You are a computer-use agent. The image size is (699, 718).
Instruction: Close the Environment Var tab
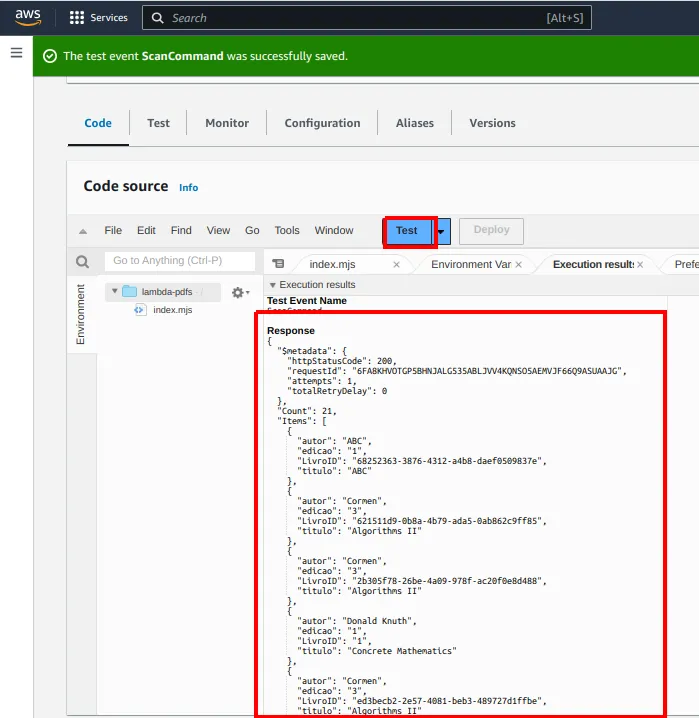point(519,265)
